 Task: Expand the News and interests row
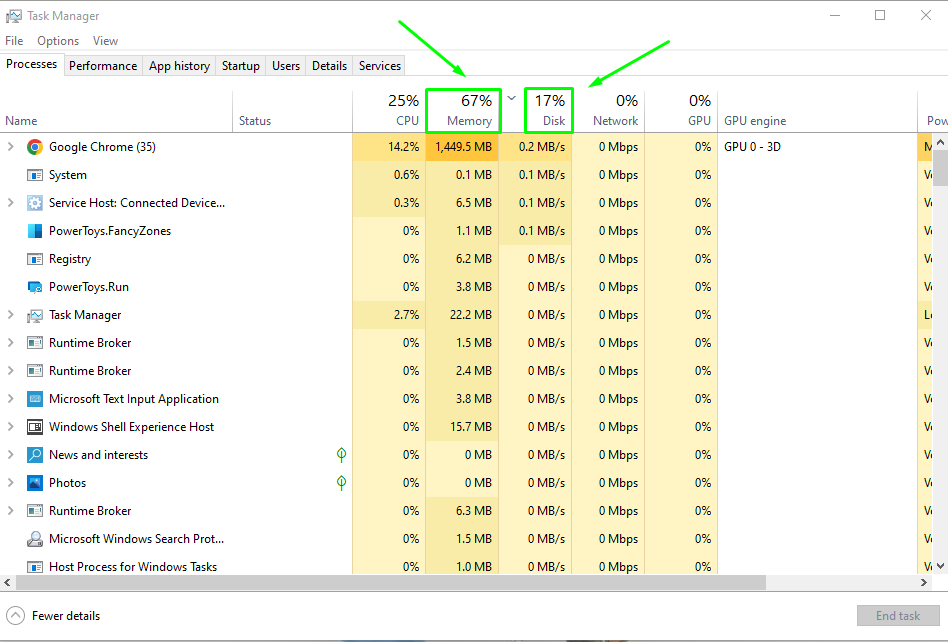point(10,455)
